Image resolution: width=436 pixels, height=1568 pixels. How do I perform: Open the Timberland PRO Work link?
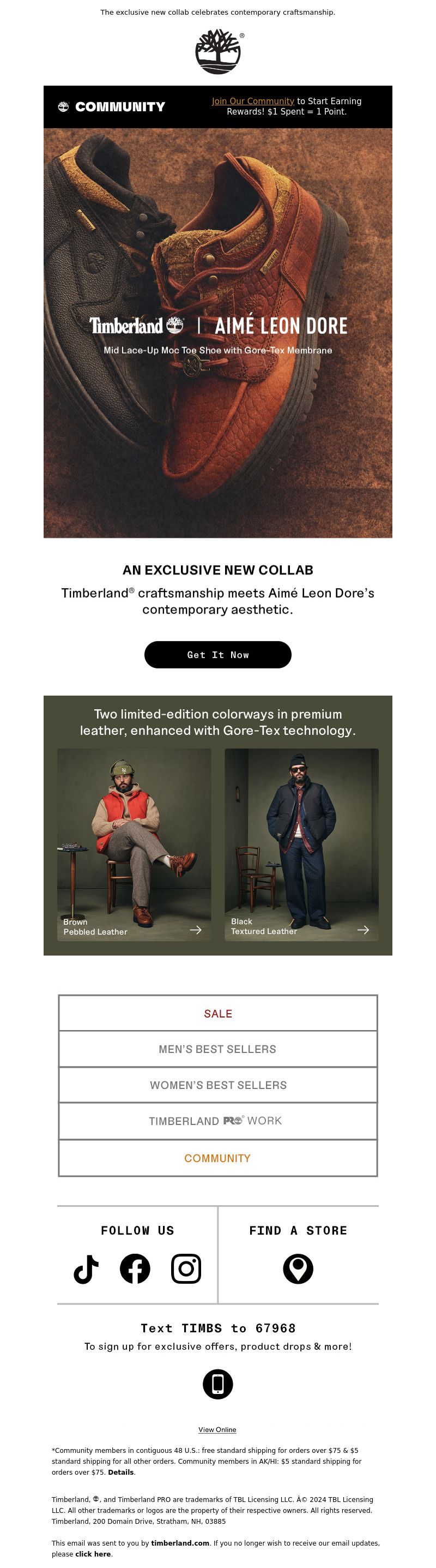tap(217, 1121)
